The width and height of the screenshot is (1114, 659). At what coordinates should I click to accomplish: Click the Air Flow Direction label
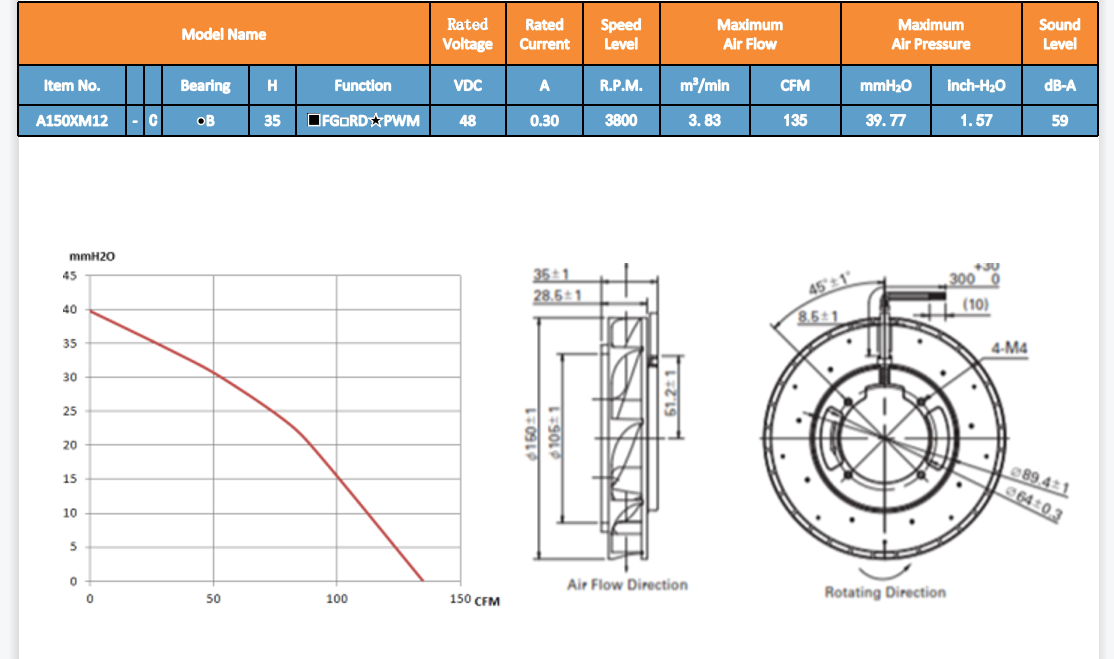pos(627,584)
